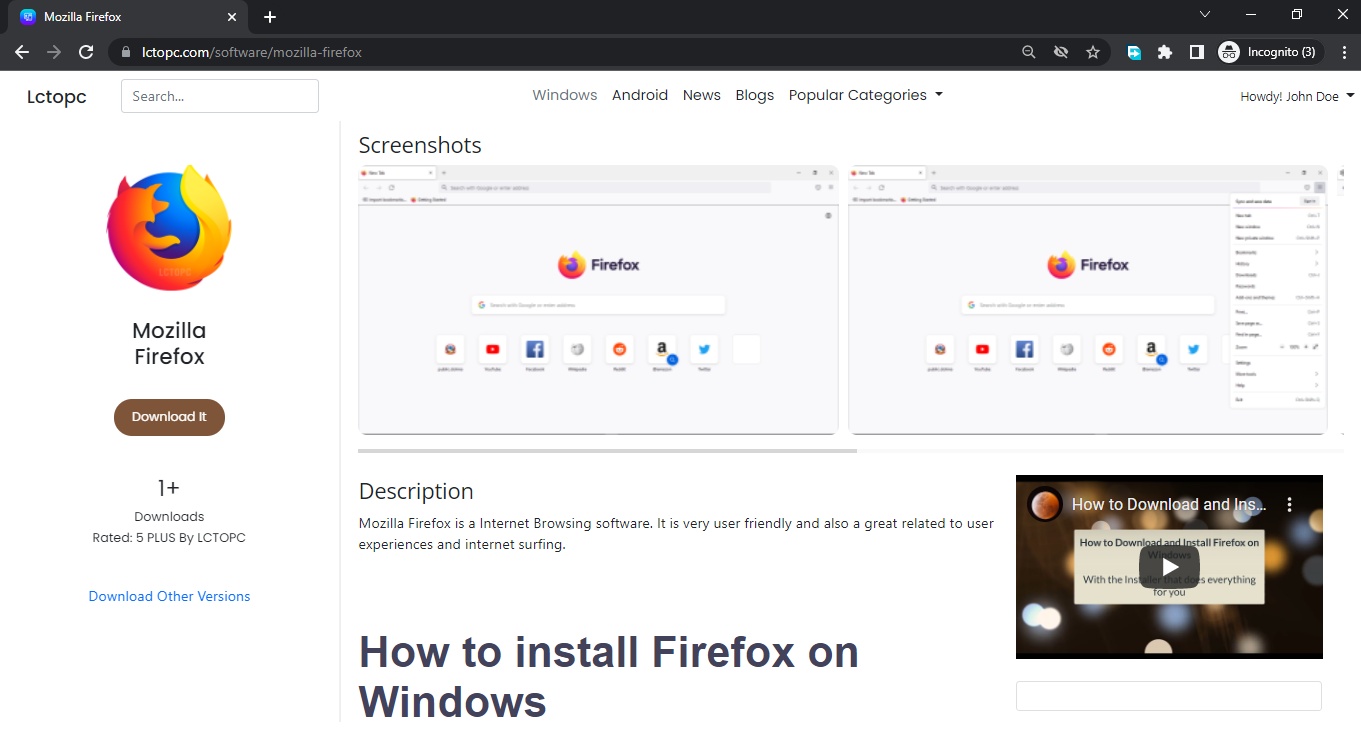Viewport: 1361px width, 733px height.
Task: Click the address bar URL
Action: [x=252, y=52]
